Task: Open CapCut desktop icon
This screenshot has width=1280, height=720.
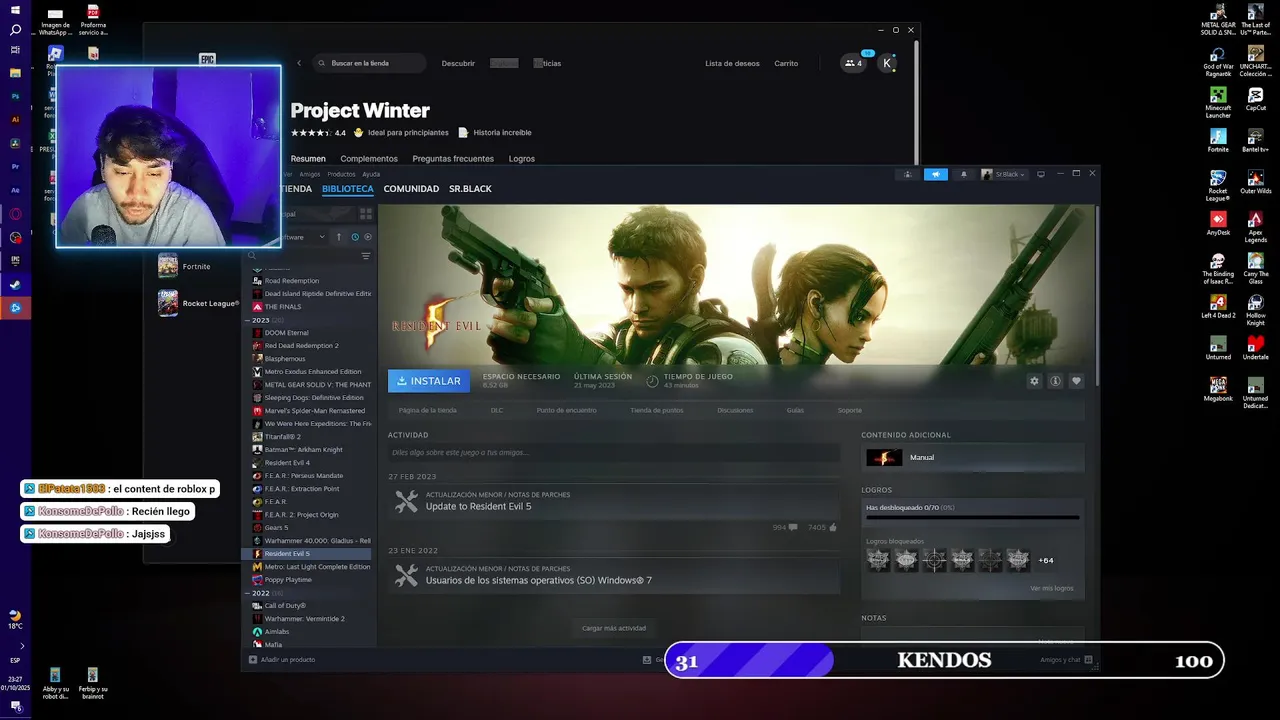Action: (1255, 99)
